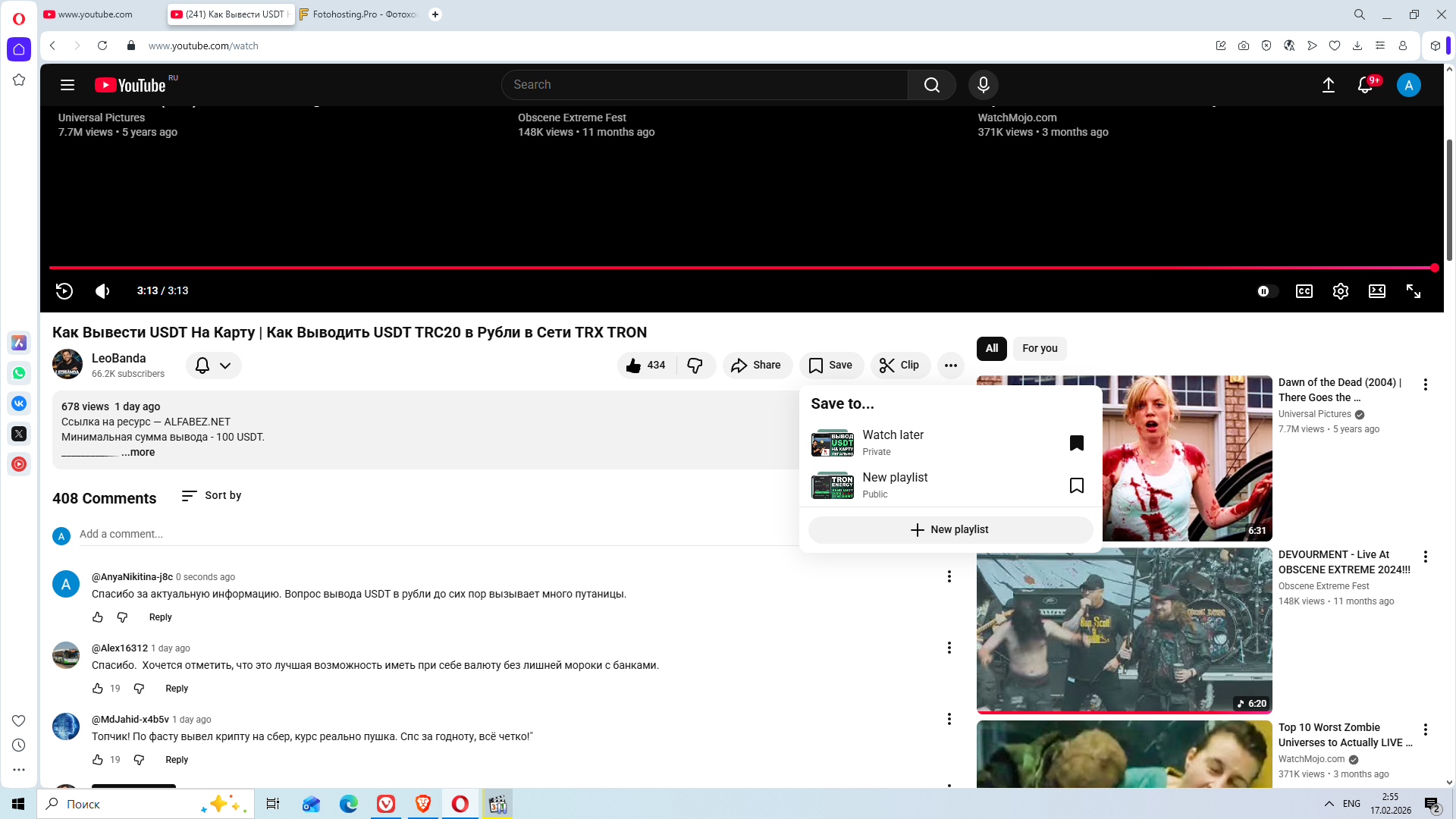Expand description with ...more

(x=138, y=452)
